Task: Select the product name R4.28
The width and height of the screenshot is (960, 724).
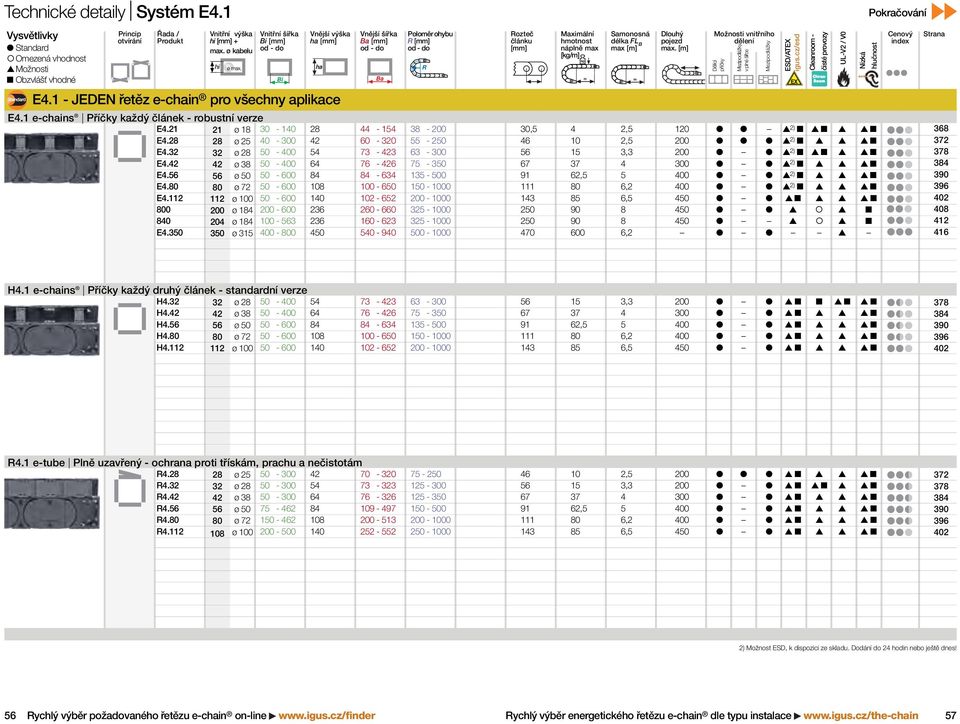Action: pyautogui.click(x=168, y=474)
